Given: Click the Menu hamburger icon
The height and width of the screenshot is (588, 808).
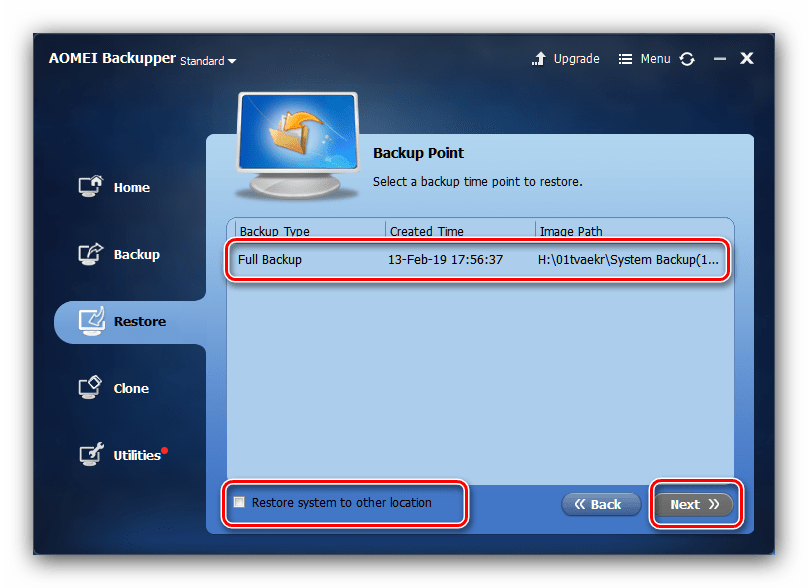Looking at the screenshot, I should [626, 59].
